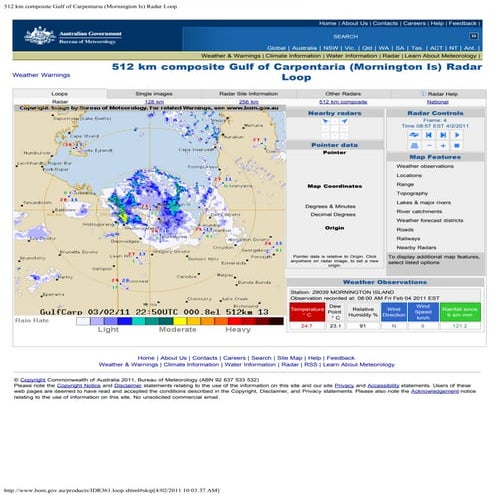Select the north-east nearby radar arrow
The height and width of the screenshot is (495, 495).
point(344,121)
